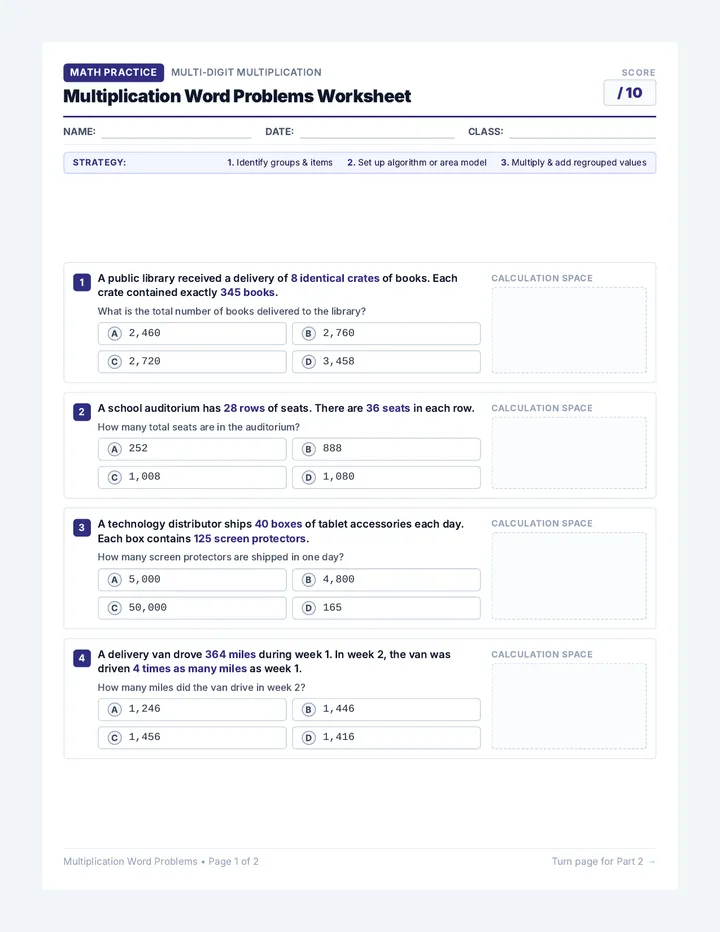Viewport: 720px width, 932px height.
Task: Click the calculation space box for question 3
Action: click(569, 576)
